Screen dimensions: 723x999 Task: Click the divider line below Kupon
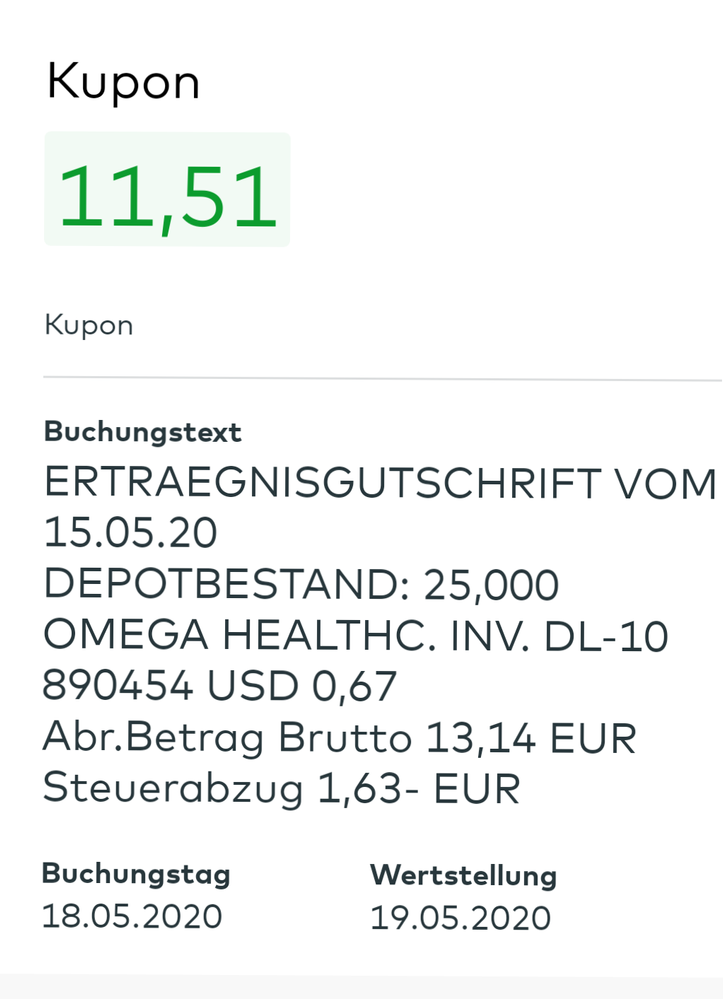[382, 379]
